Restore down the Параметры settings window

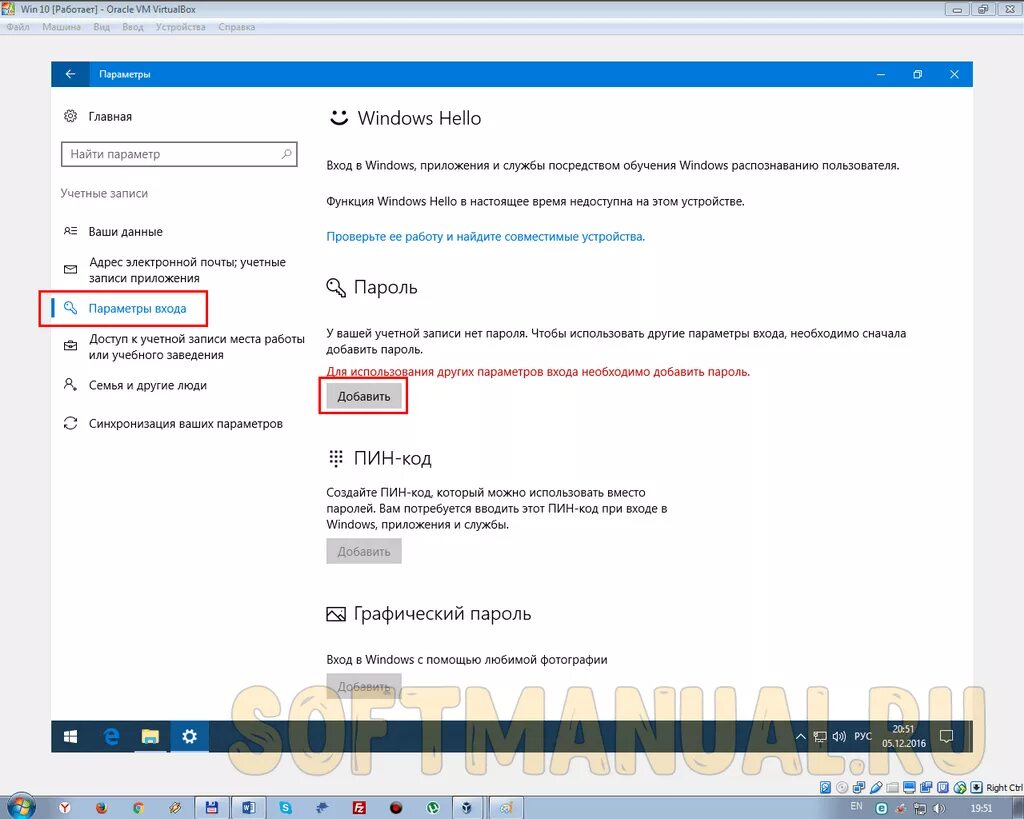tap(918, 74)
